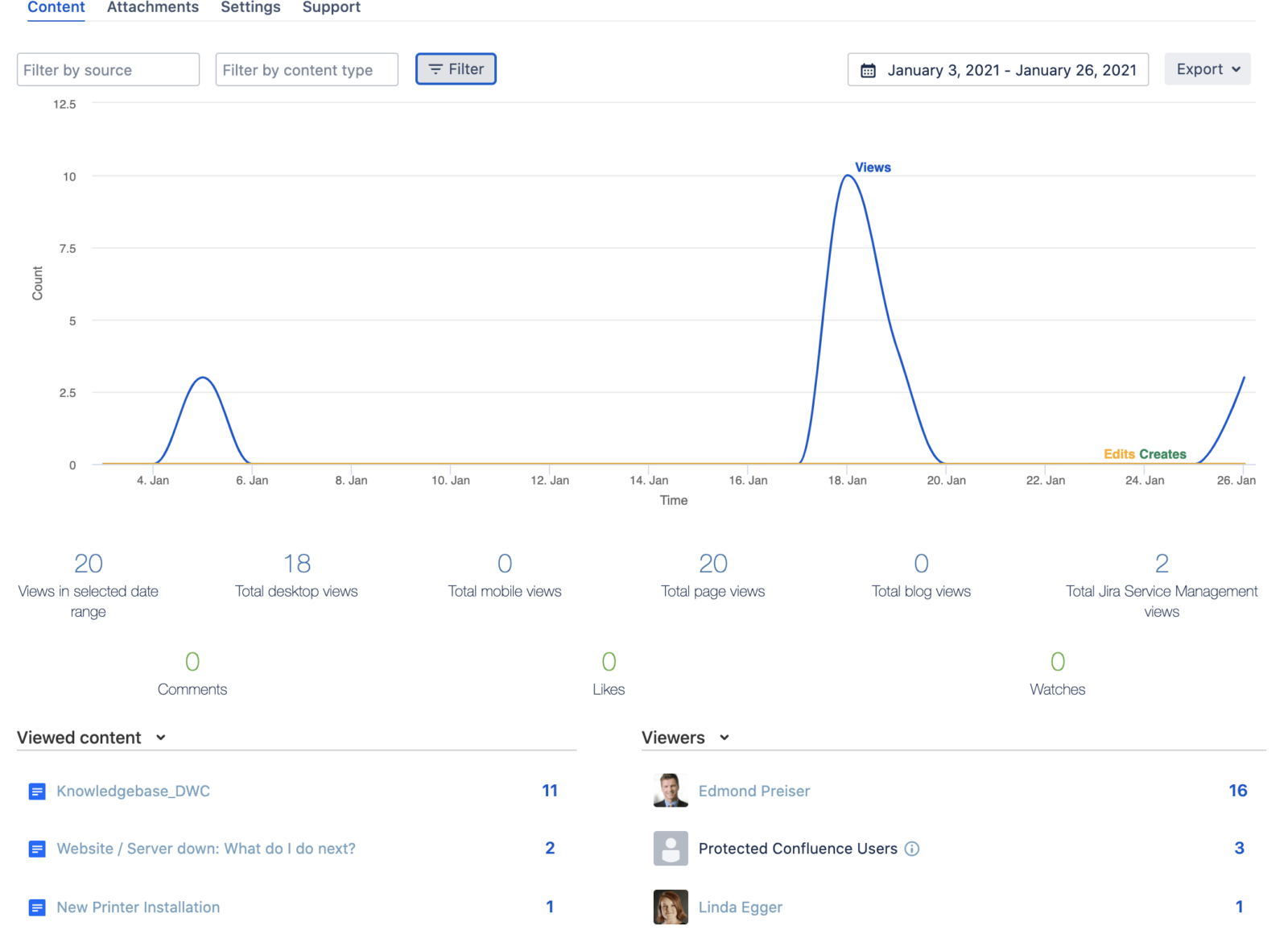Viewport: 1288px width, 934px height.
Task: Expand the Viewed content dropdown
Action: coord(161,738)
